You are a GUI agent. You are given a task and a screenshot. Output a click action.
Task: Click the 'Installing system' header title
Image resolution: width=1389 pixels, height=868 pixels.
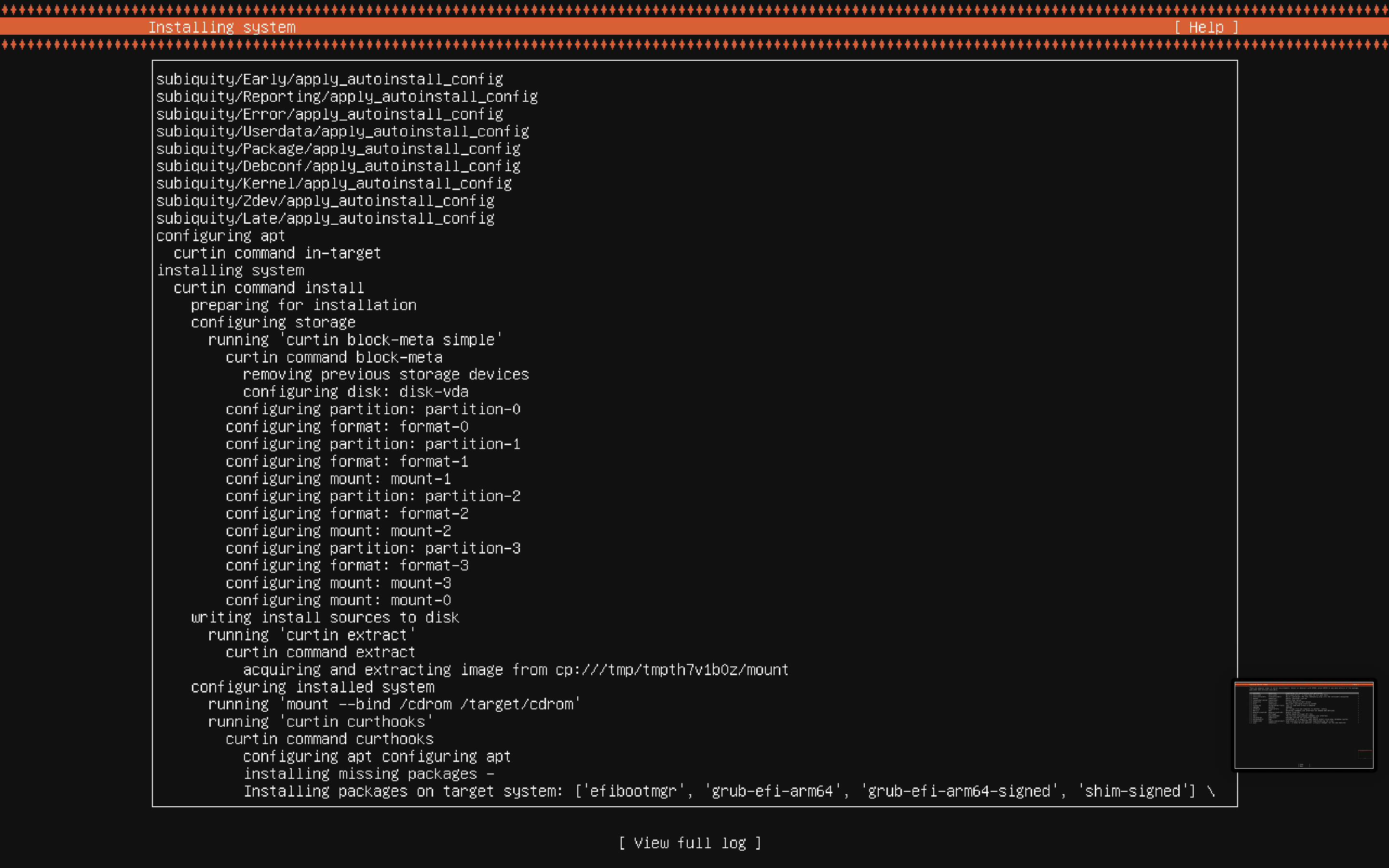click(x=221, y=27)
